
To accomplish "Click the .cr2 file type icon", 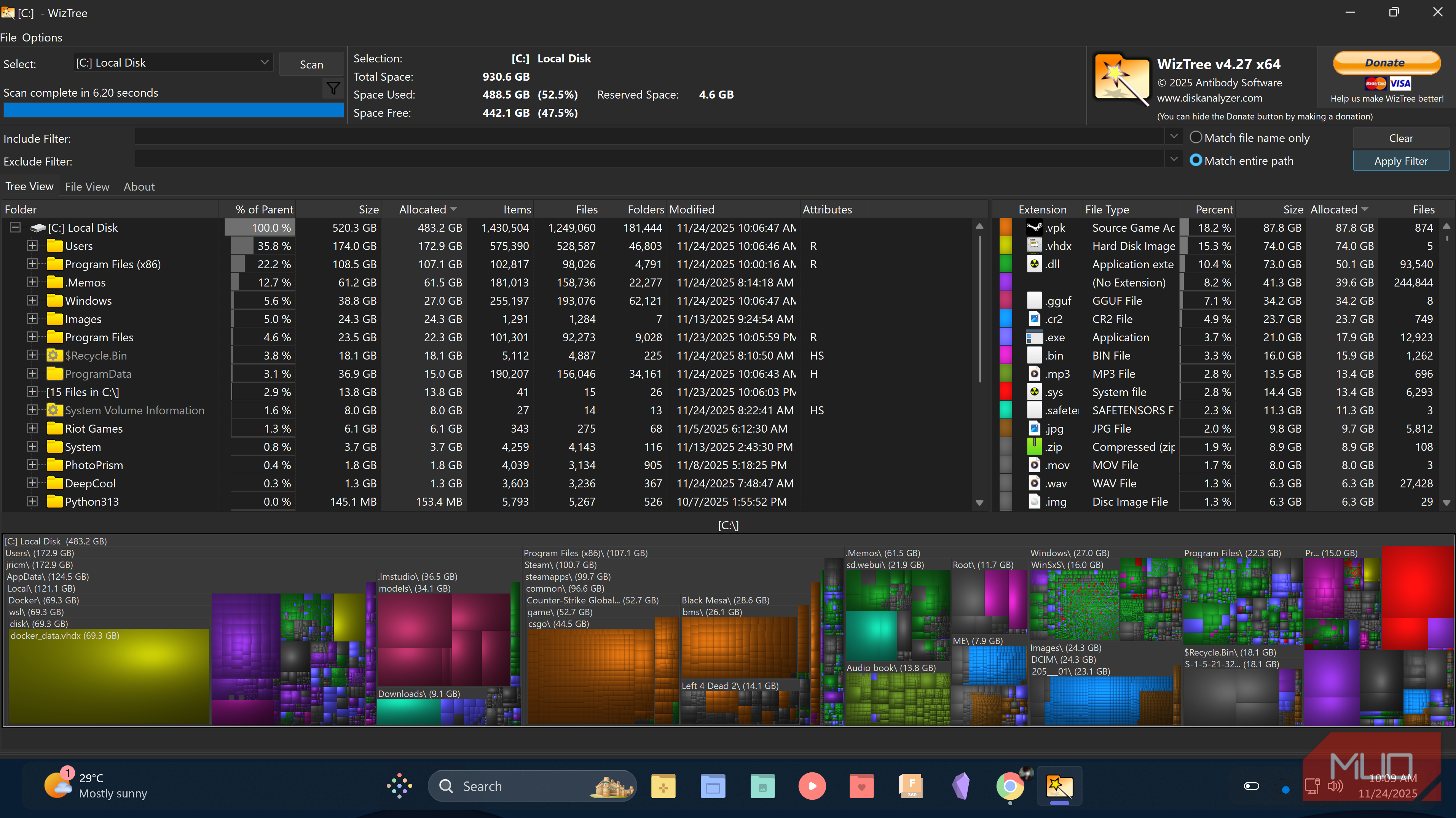I will tap(1034, 318).
